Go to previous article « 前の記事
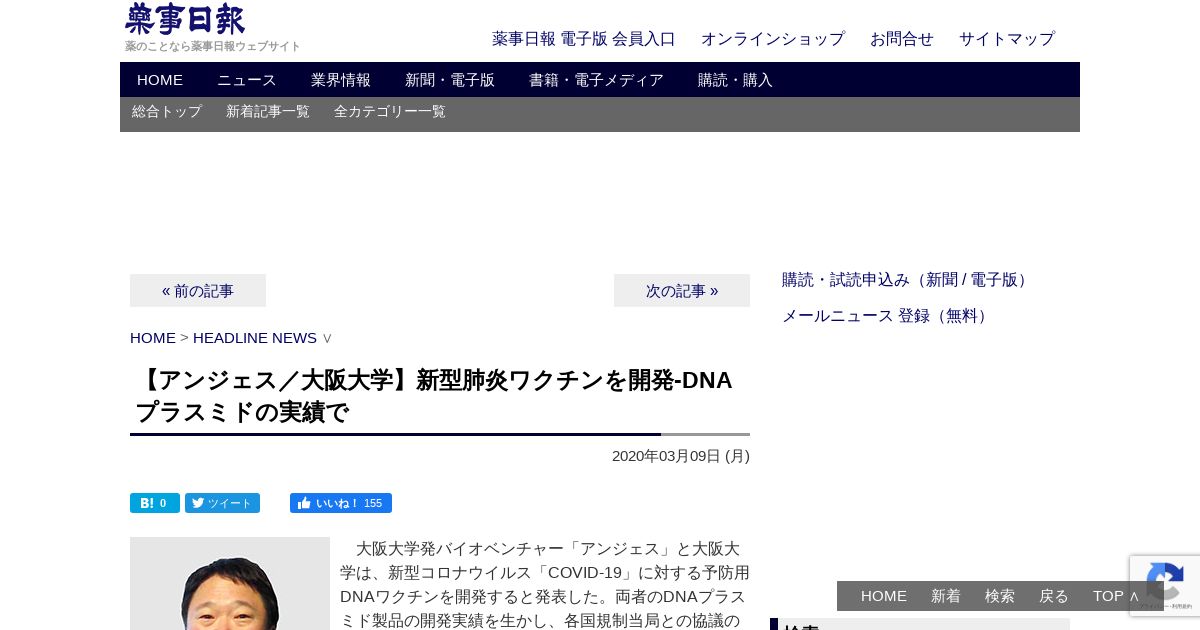Viewport: 1200px width, 630px height. coord(198,291)
